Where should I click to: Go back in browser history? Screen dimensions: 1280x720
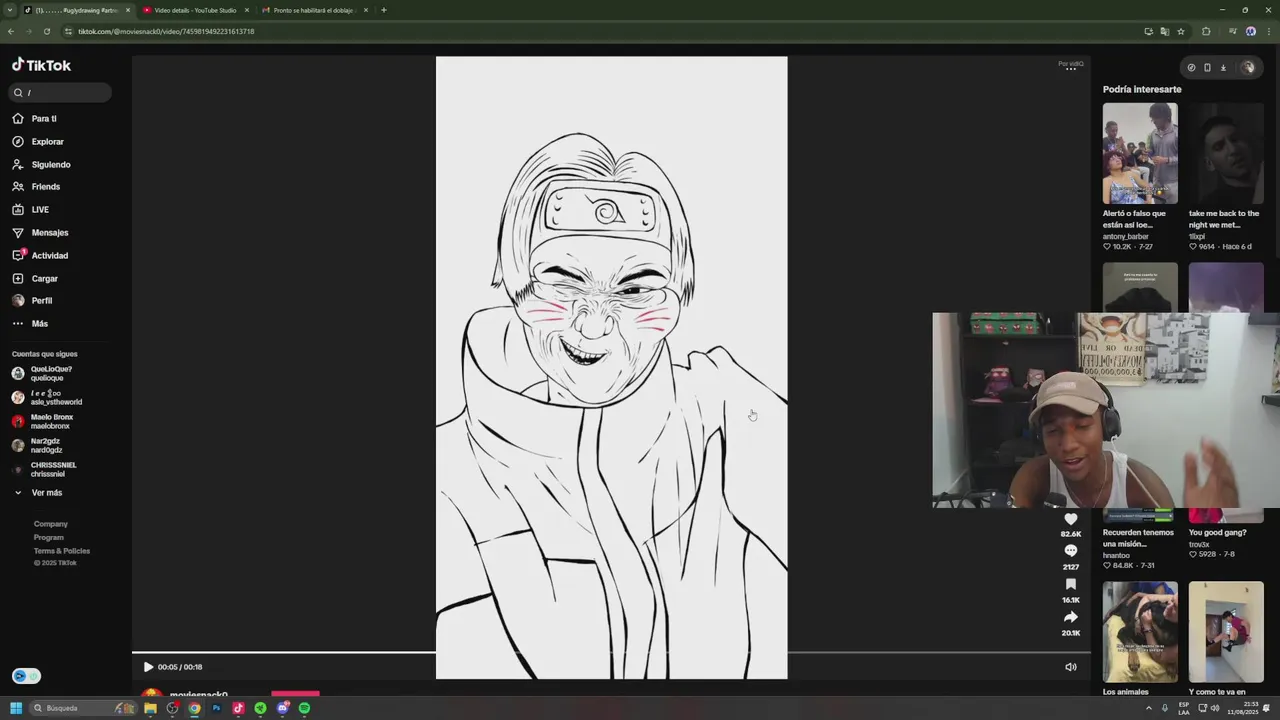click(11, 31)
